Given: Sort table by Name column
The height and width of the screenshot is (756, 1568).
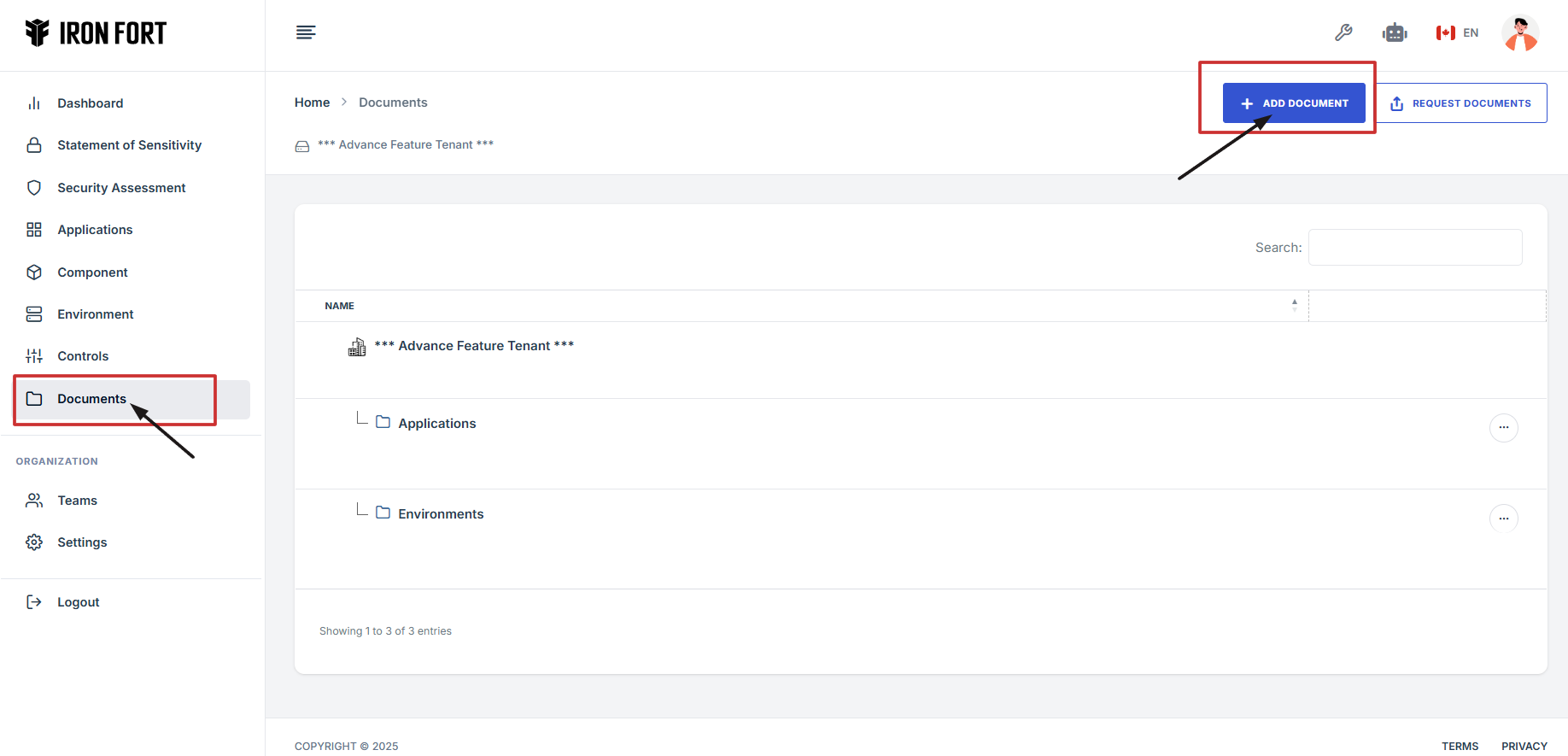Looking at the screenshot, I should 339,306.
